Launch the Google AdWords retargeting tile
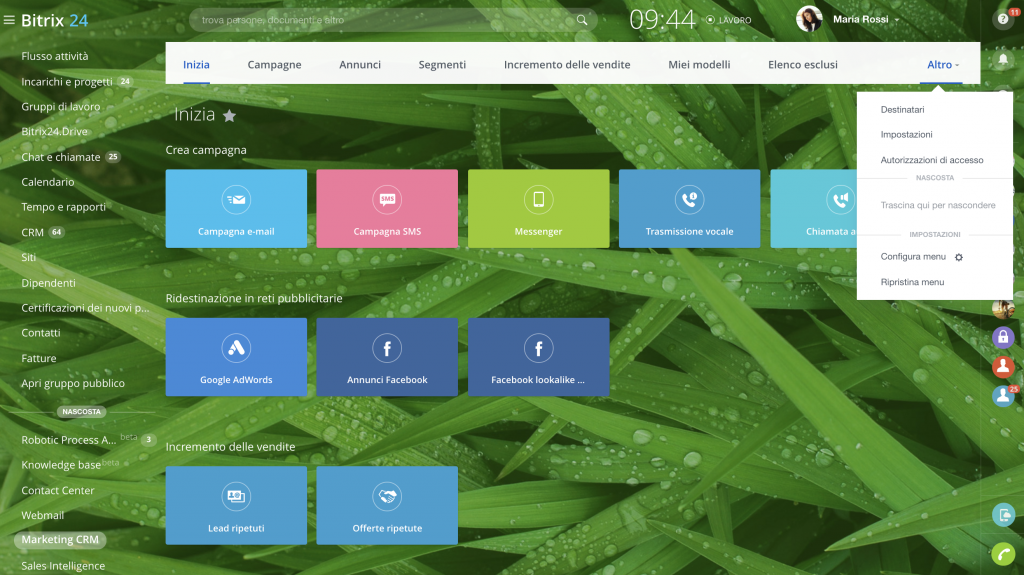Screen dimensions: 1024x575 click(236, 357)
